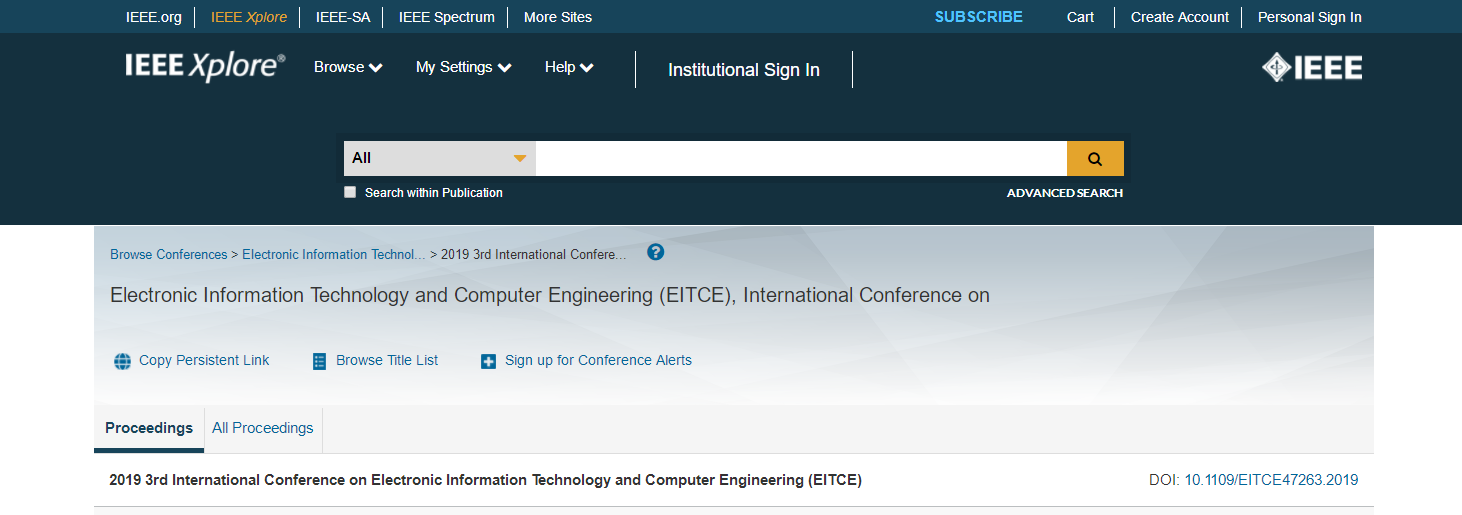Go to IEEE.org site link
Screen dimensions: 1462x515
[154, 17]
